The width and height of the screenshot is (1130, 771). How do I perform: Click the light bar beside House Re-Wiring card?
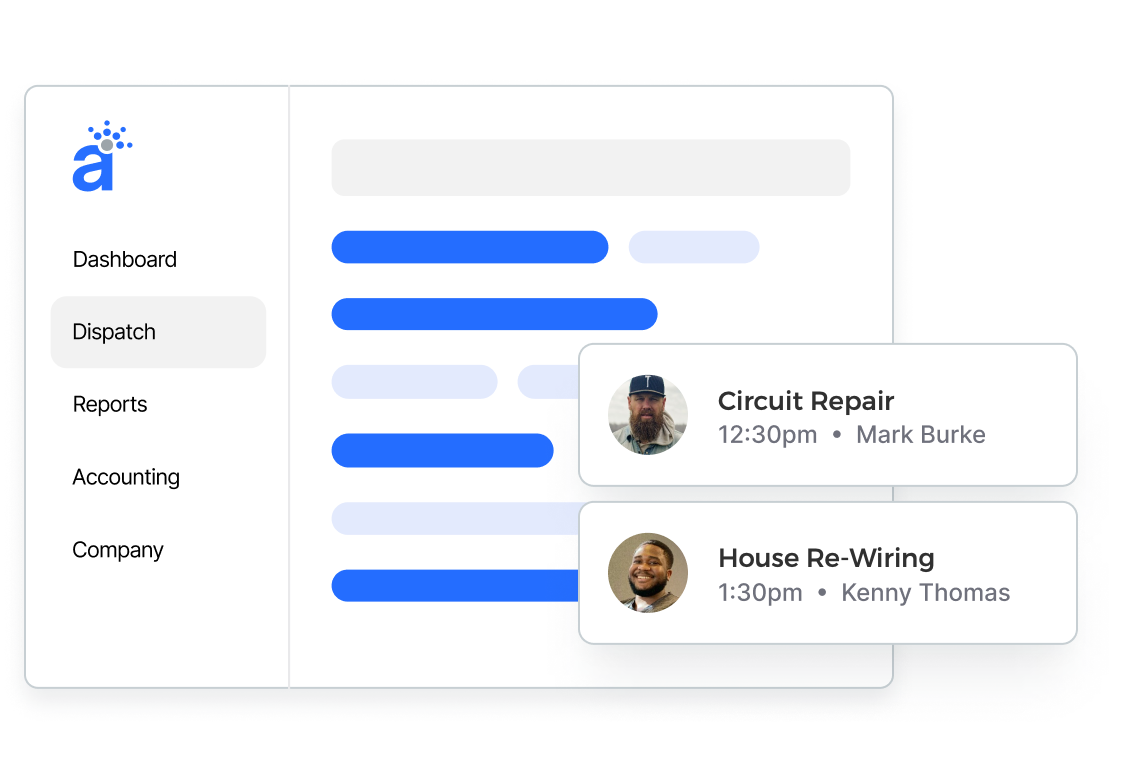click(455, 518)
